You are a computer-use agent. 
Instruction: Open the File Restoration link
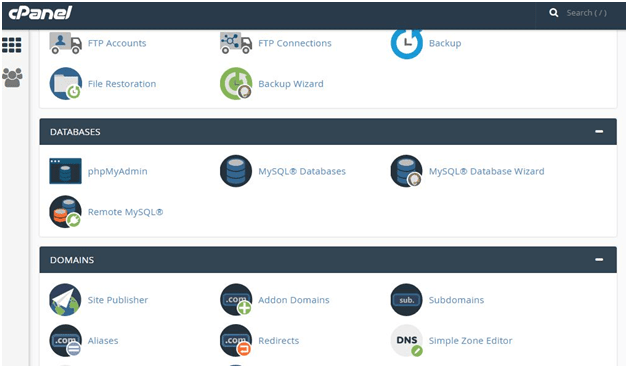tap(122, 84)
